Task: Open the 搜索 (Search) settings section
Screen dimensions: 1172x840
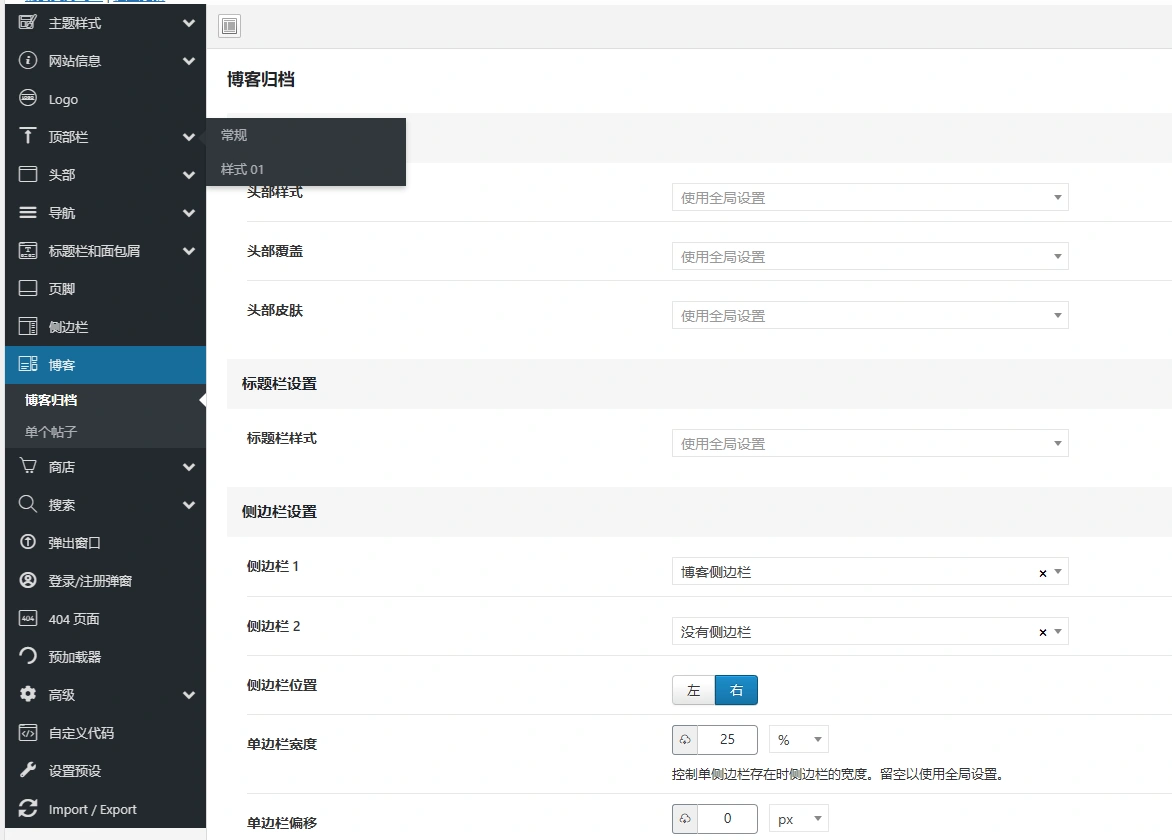Action: (x=62, y=504)
